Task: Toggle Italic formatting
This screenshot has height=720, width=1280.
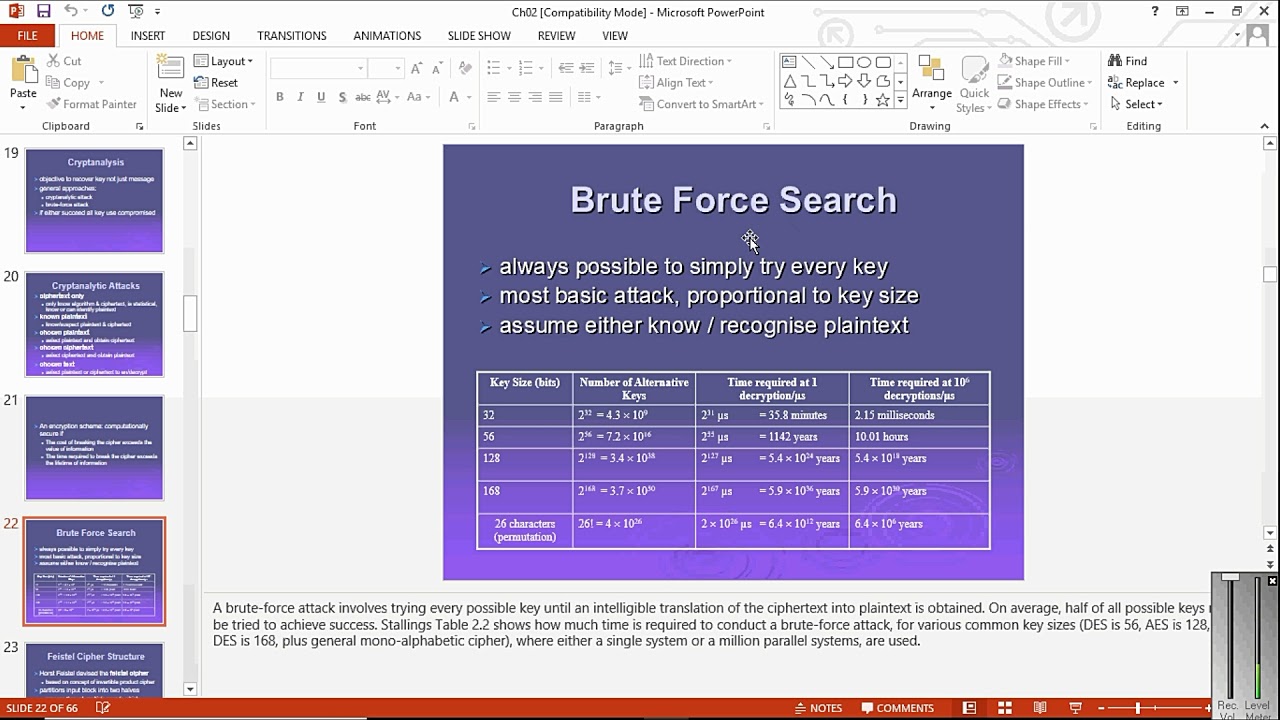Action: tap(301, 97)
